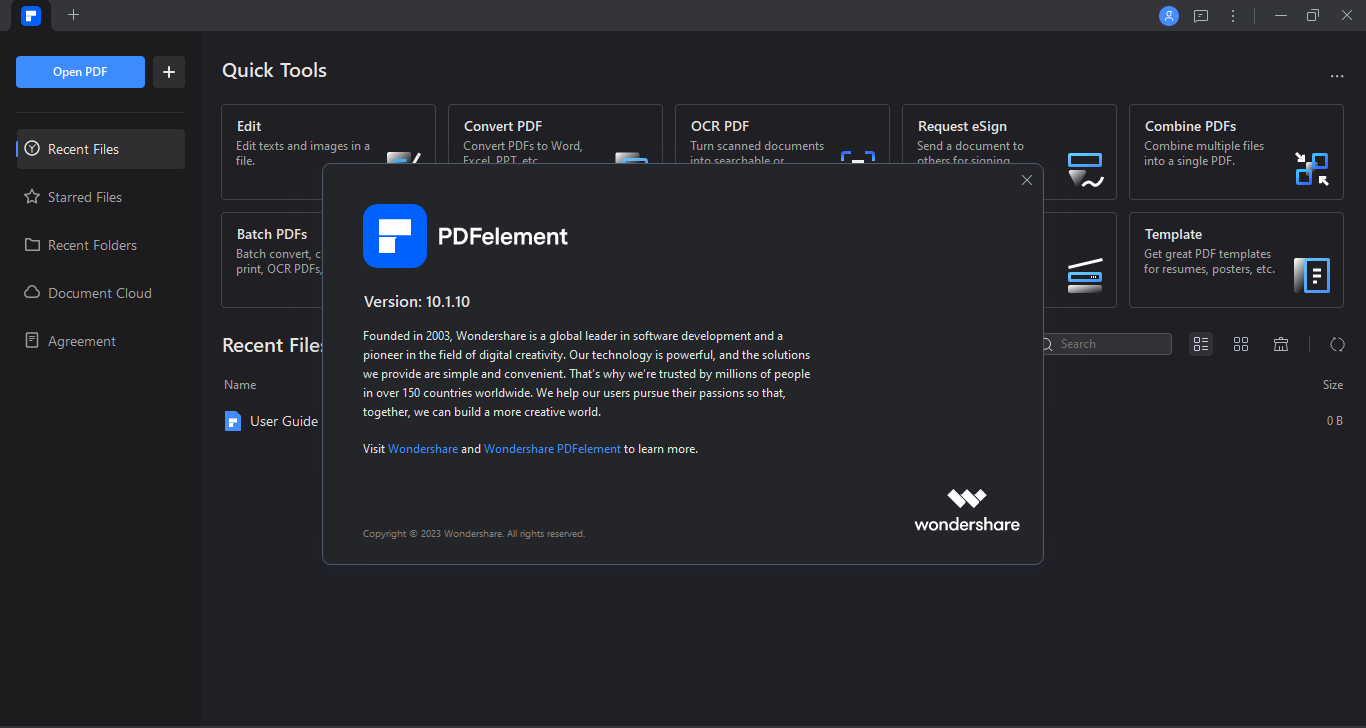Click the Name column header
The image size is (1366, 728).
[x=240, y=385]
